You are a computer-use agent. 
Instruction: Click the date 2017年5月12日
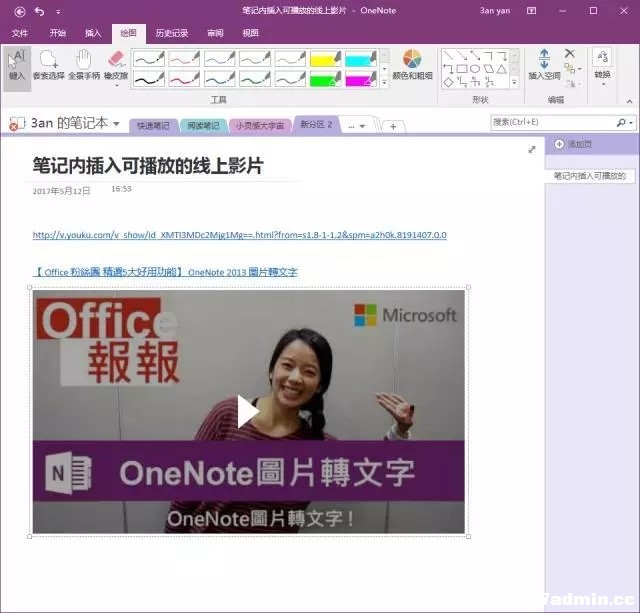[61, 191]
